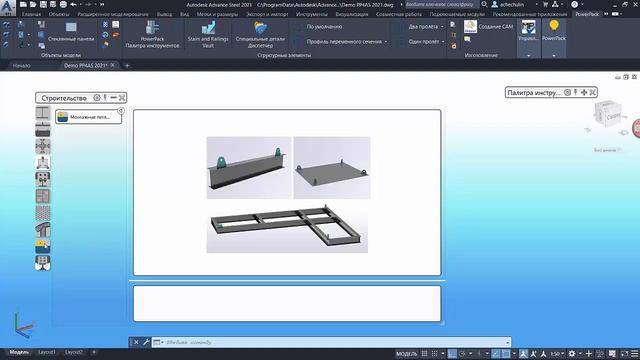
Task: Toggle grid display in status bar
Action: coord(425,353)
